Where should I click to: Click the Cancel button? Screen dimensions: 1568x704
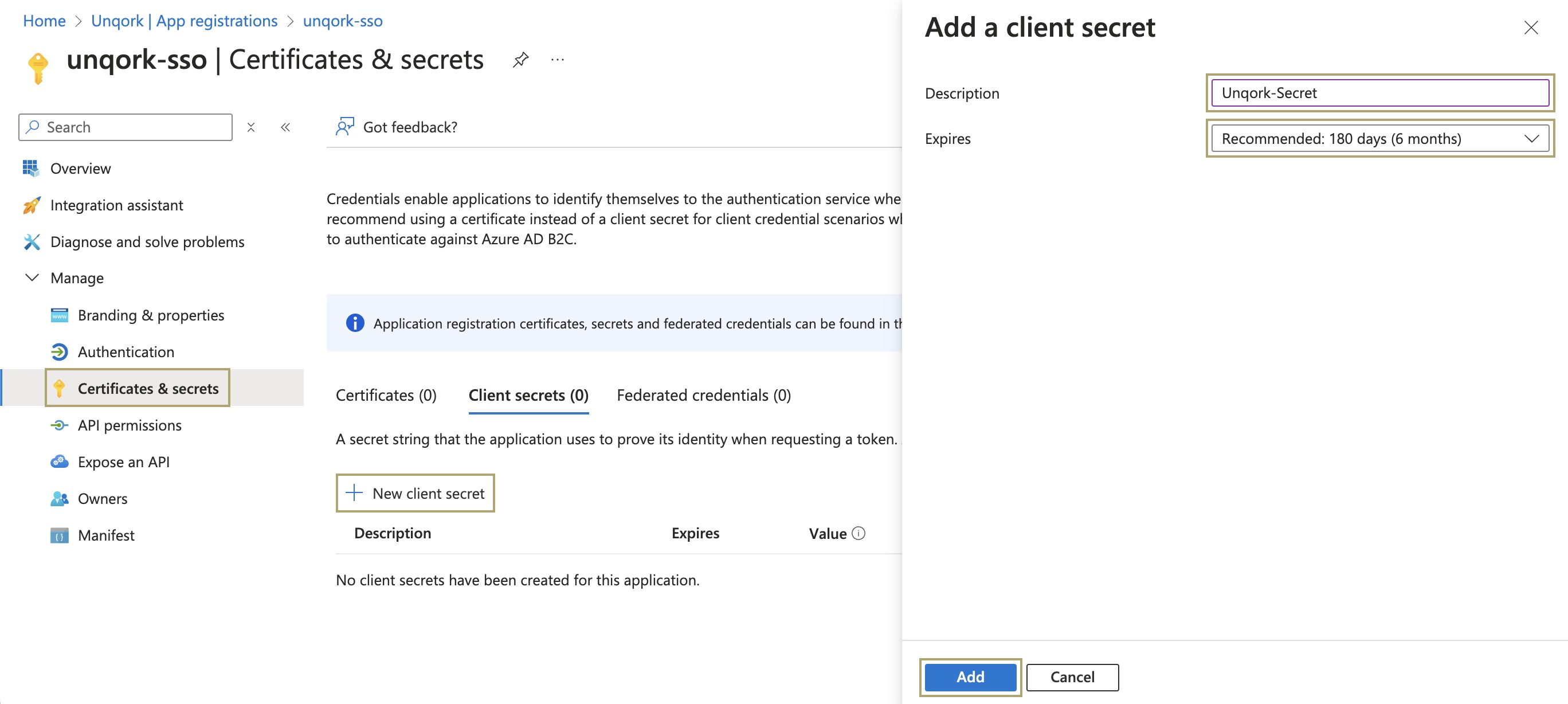pos(1072,676)
